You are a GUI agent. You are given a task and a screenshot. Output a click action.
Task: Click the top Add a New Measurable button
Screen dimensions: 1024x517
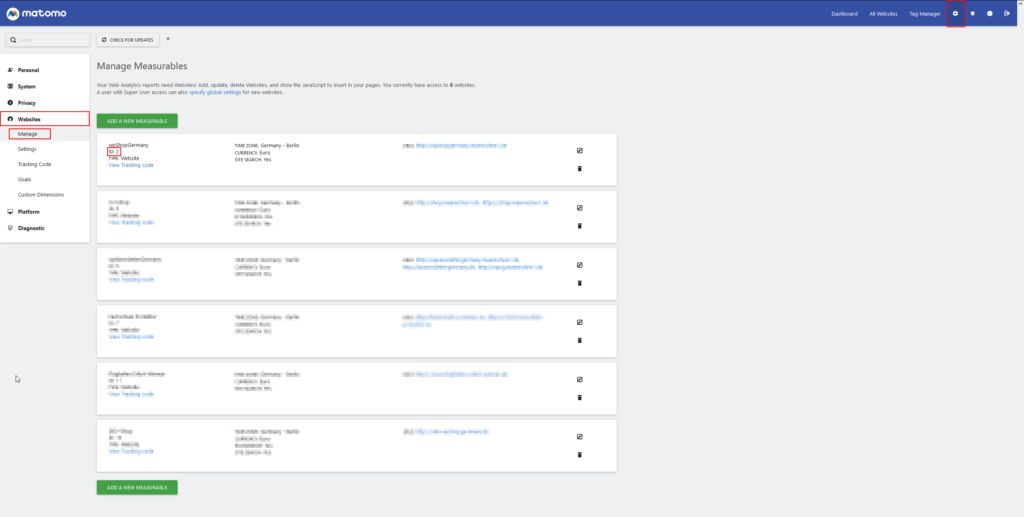(x=137, y=121)
